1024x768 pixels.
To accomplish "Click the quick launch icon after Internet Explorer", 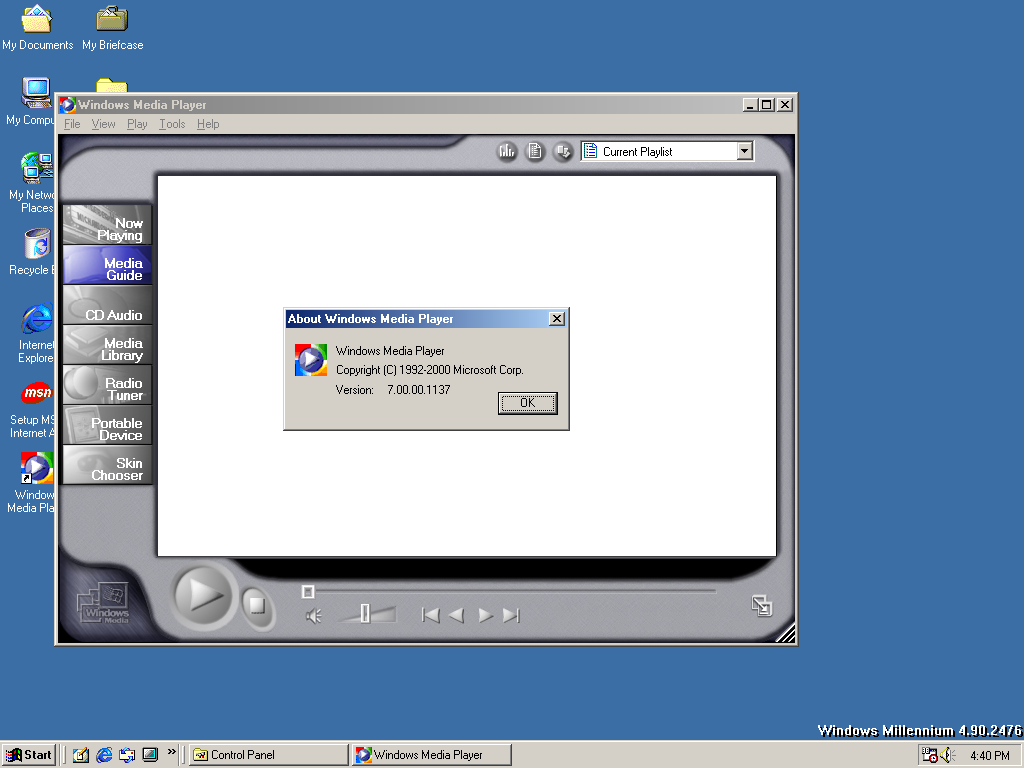I will [x=127, y=755].
